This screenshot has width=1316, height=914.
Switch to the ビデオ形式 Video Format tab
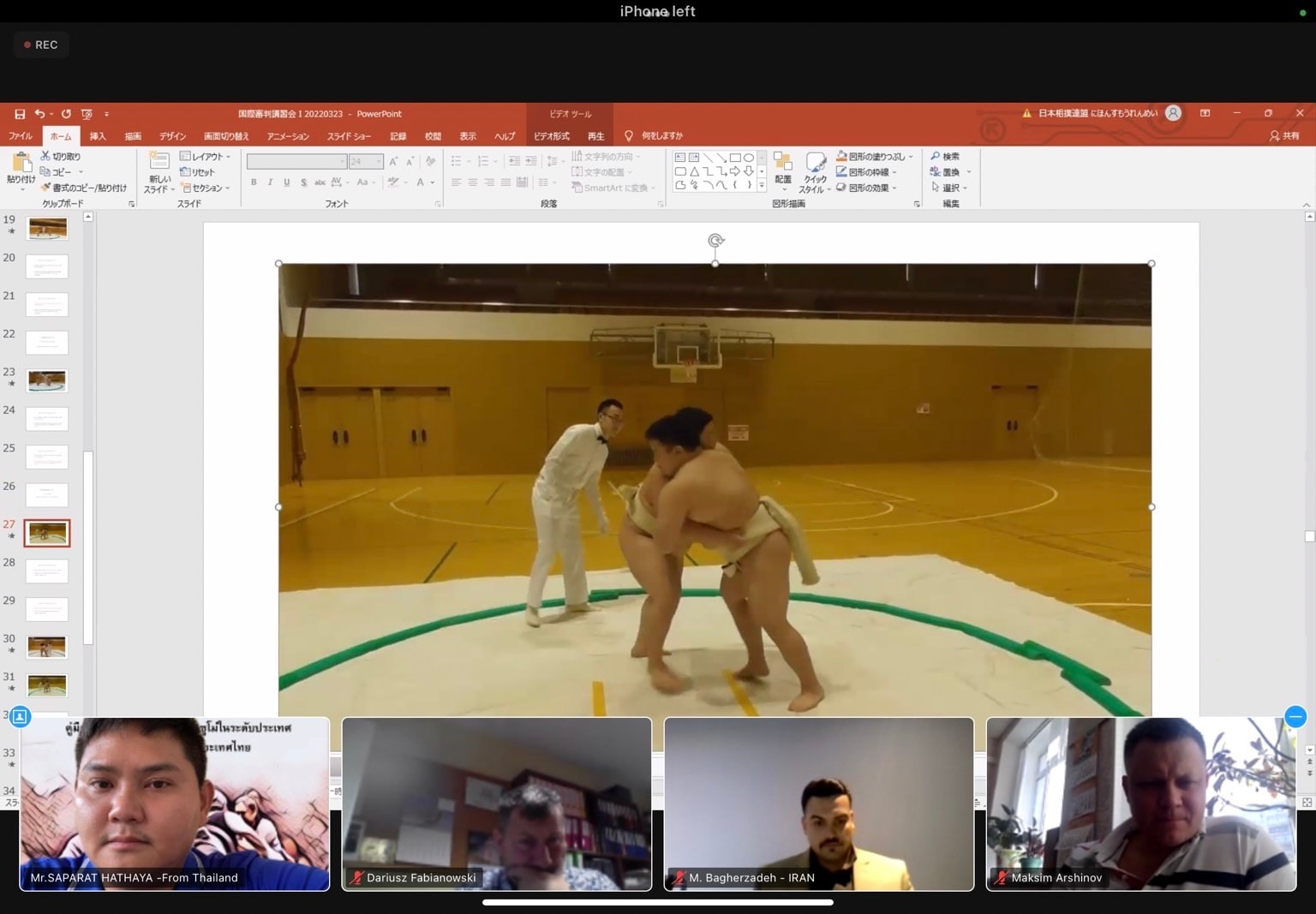pyautogui.click(x=551, y=135)
